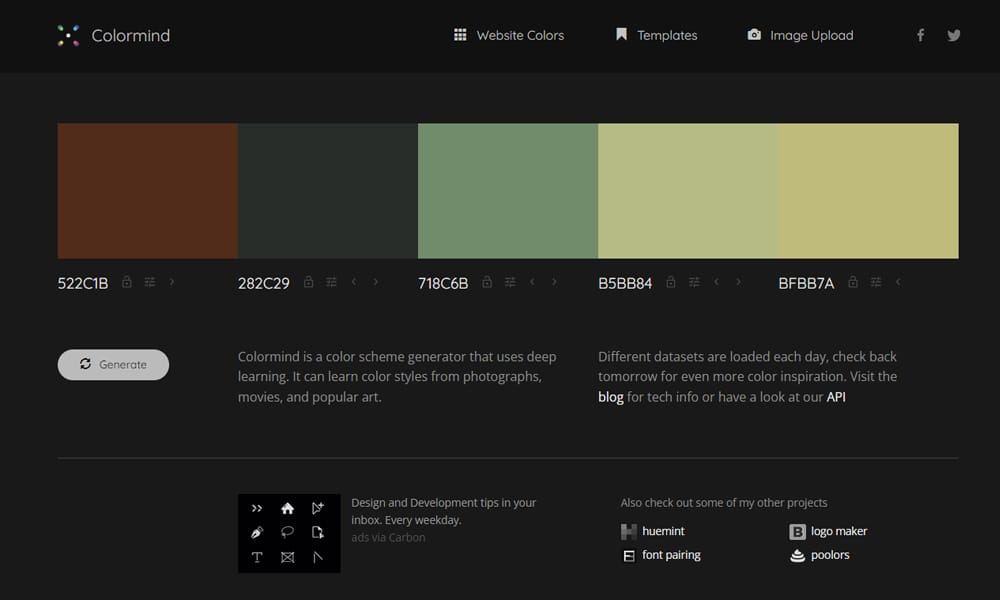This screenshot has height=600, width=1000.
Task: Lock the BFBB7A color
Action: click(852, 282)
